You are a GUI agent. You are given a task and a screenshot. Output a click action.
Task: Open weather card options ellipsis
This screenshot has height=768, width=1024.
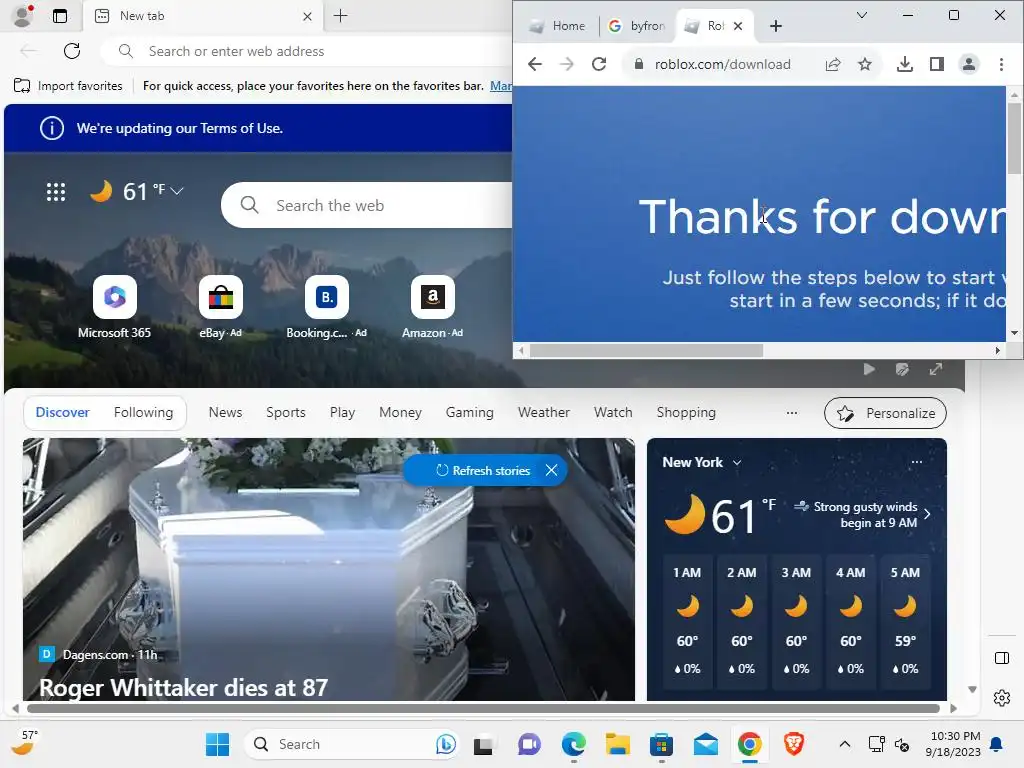(917, 462)
